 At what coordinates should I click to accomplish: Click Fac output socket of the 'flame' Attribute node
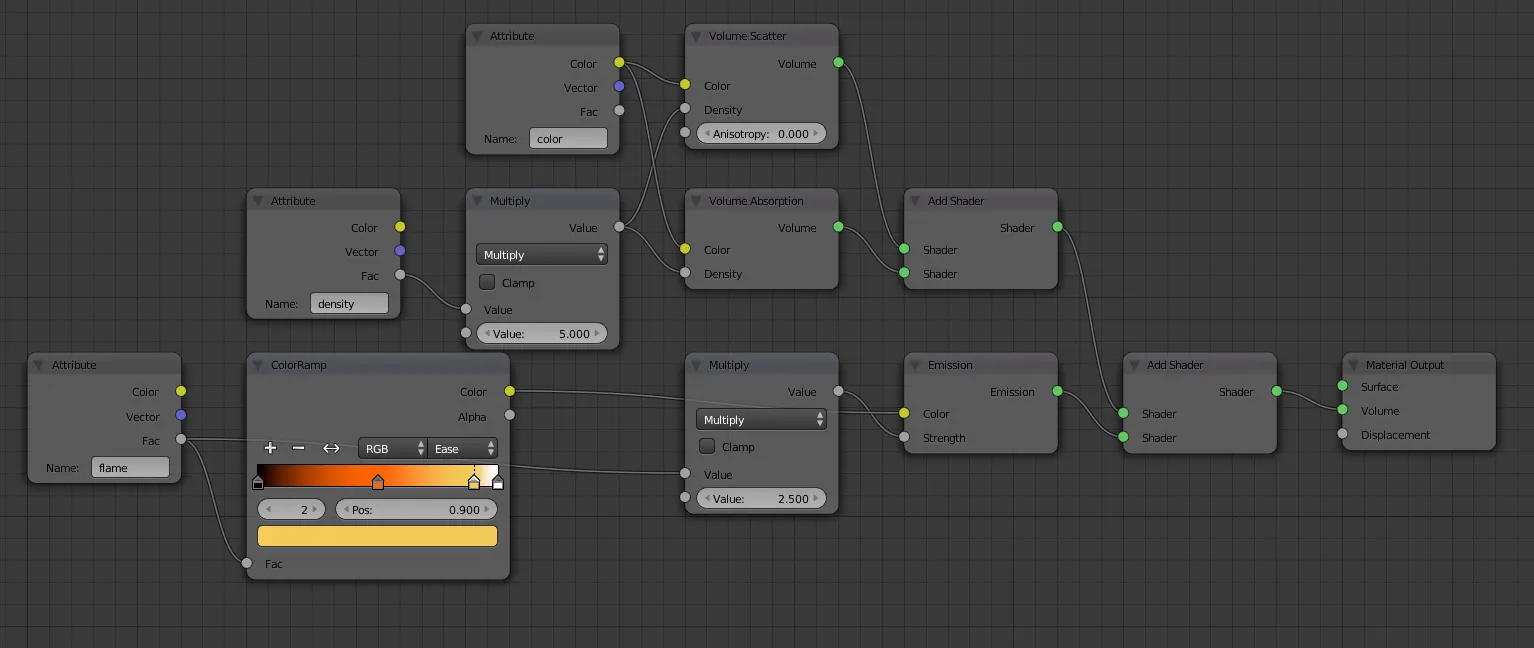(x=181, y=440)
